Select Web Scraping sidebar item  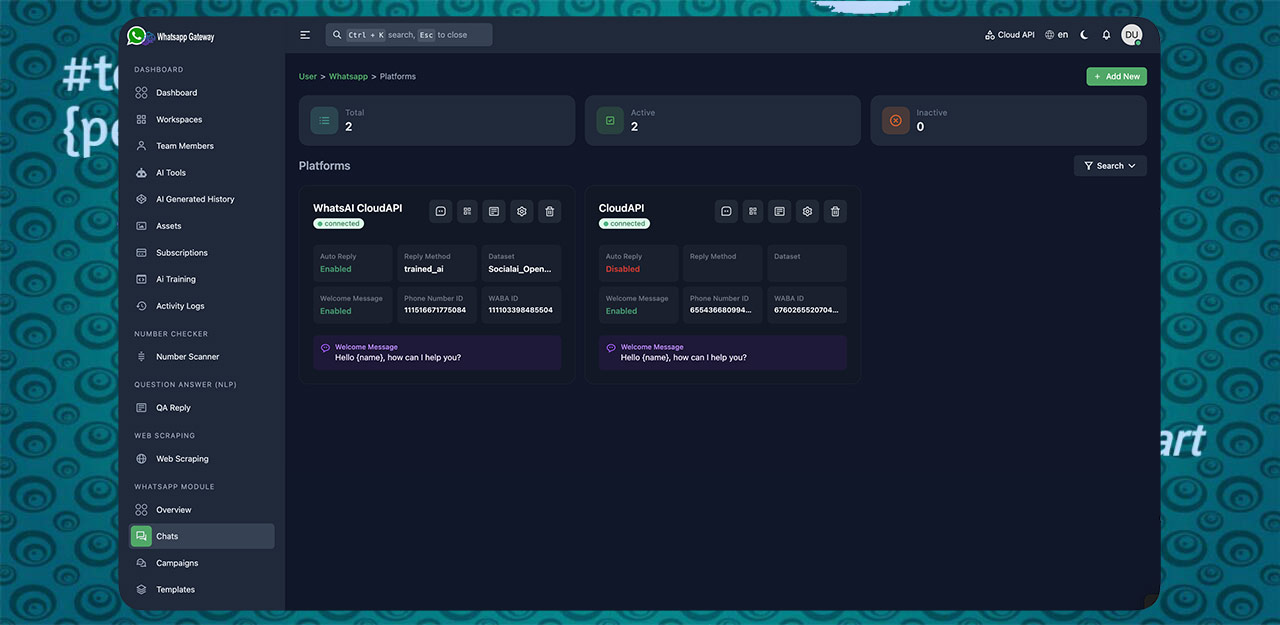(182, 459)
